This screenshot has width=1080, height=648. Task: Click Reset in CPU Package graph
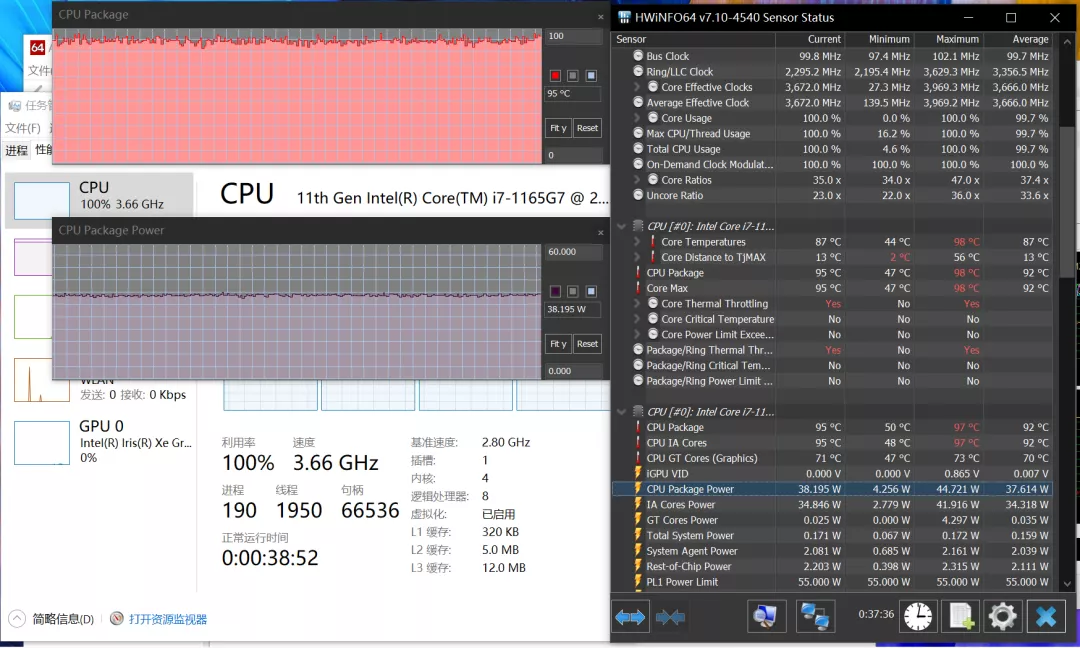[588, 128]
